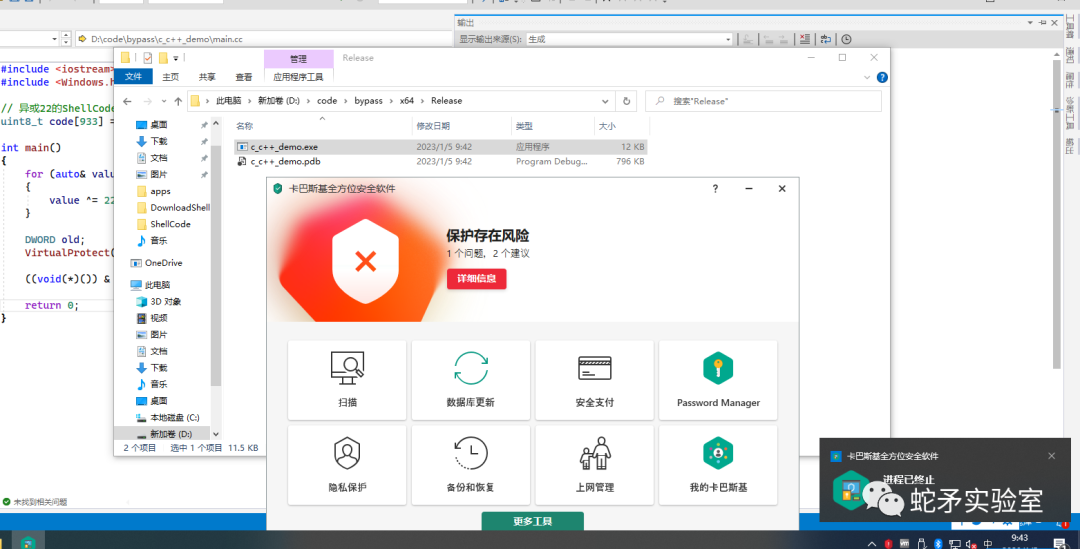Screen dimensions: 1080x549
Task: Click 'bypass' in the address breadcrumb
Action: point(368,101)
